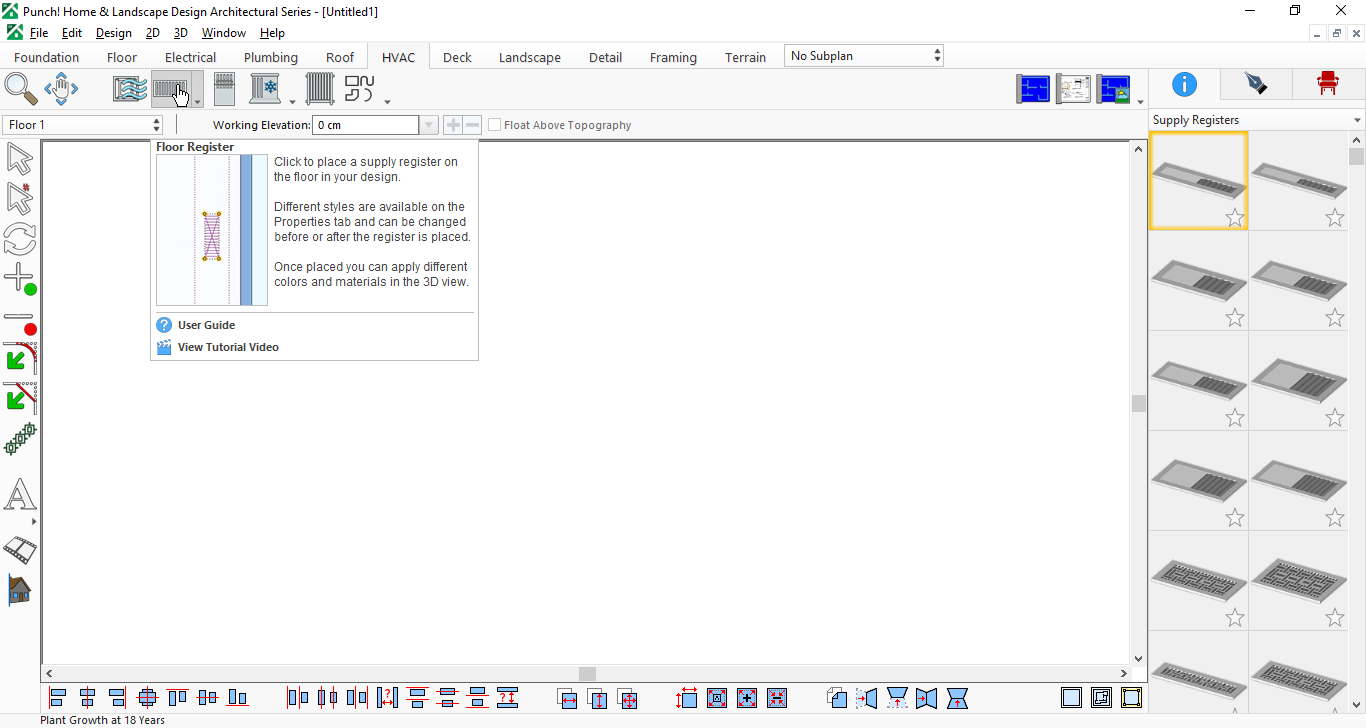This screenshot has height=728, width=1366.
Task: Expand the Working Elevation dropdown arrow
Action: pos(429,125)
